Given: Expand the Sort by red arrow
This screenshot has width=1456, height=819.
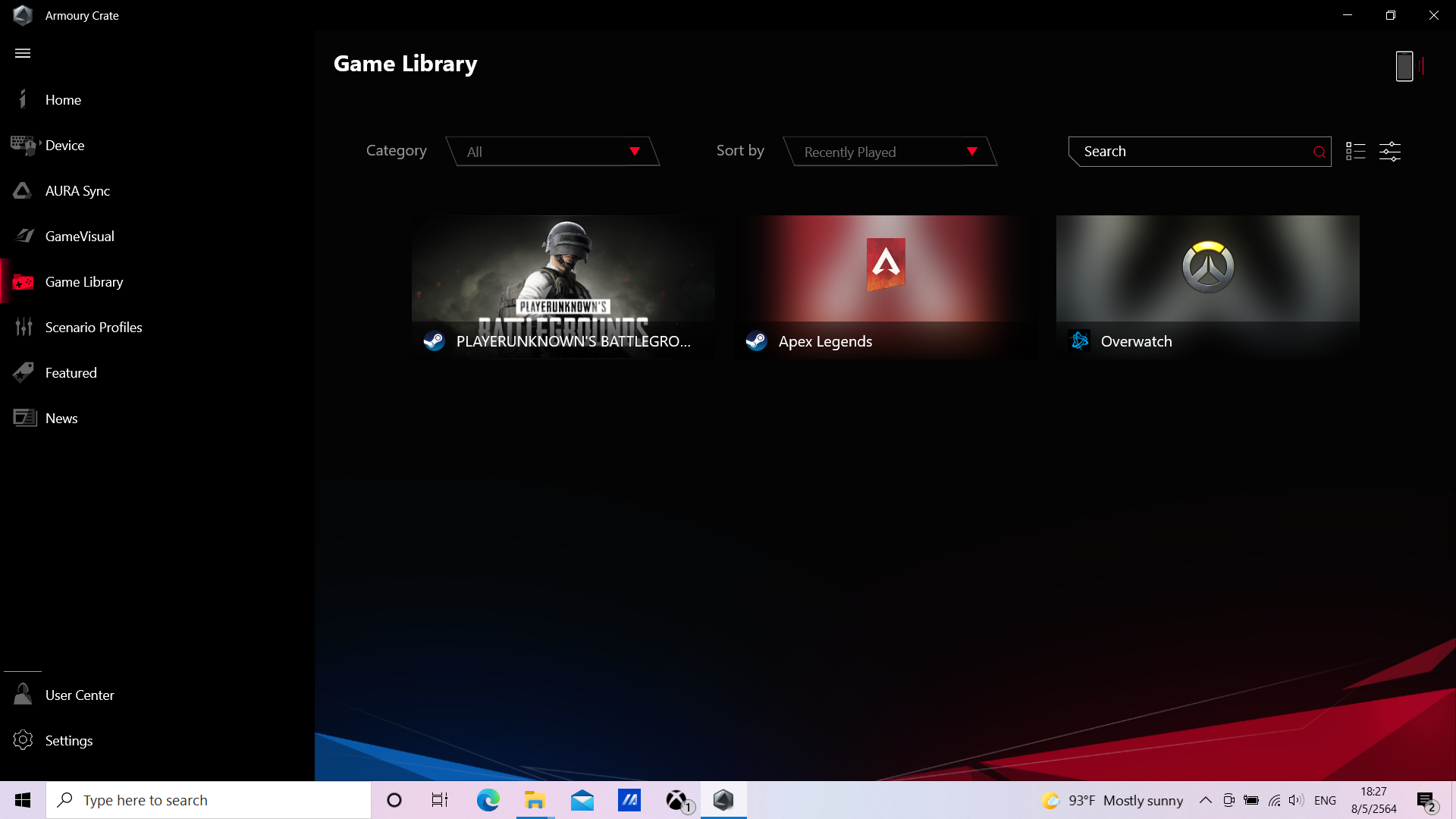Looking at the screenshot, I should [x=972, y=151].
